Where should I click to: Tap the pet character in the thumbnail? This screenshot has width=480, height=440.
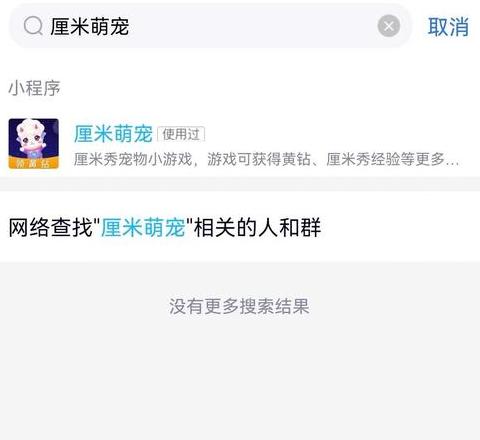(32, 138)
